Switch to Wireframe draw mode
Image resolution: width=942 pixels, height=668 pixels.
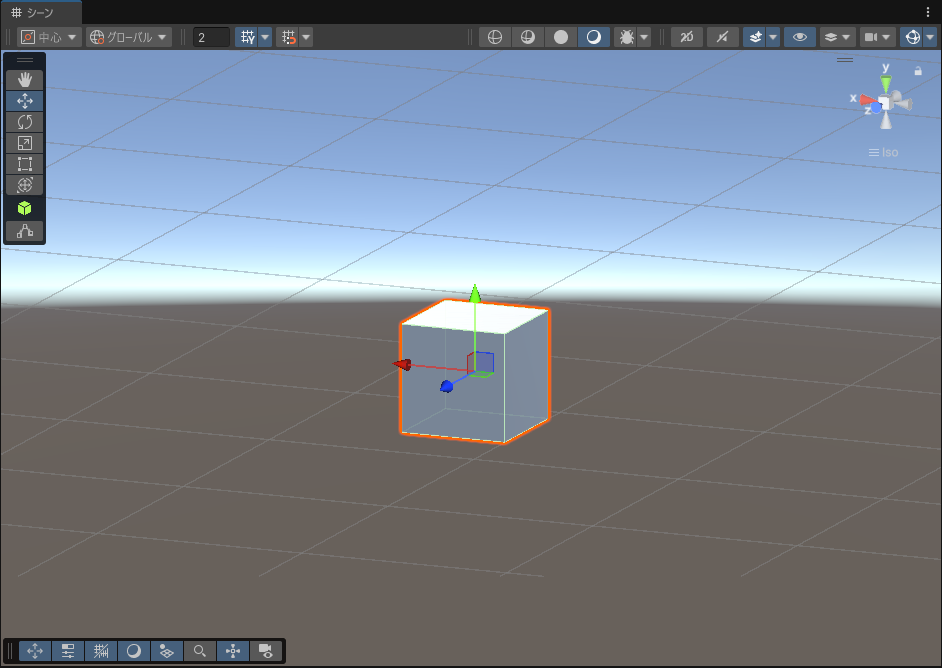pos(495,37)
